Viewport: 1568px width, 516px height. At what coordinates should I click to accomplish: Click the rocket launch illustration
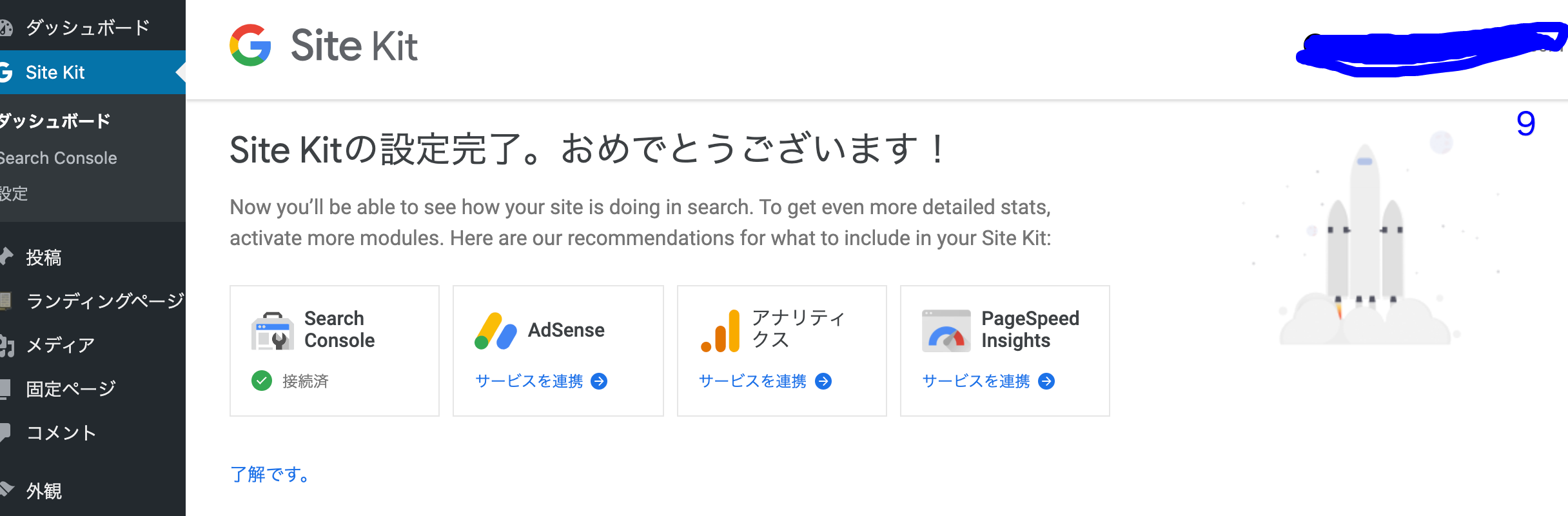click(x=1366, y=245)
